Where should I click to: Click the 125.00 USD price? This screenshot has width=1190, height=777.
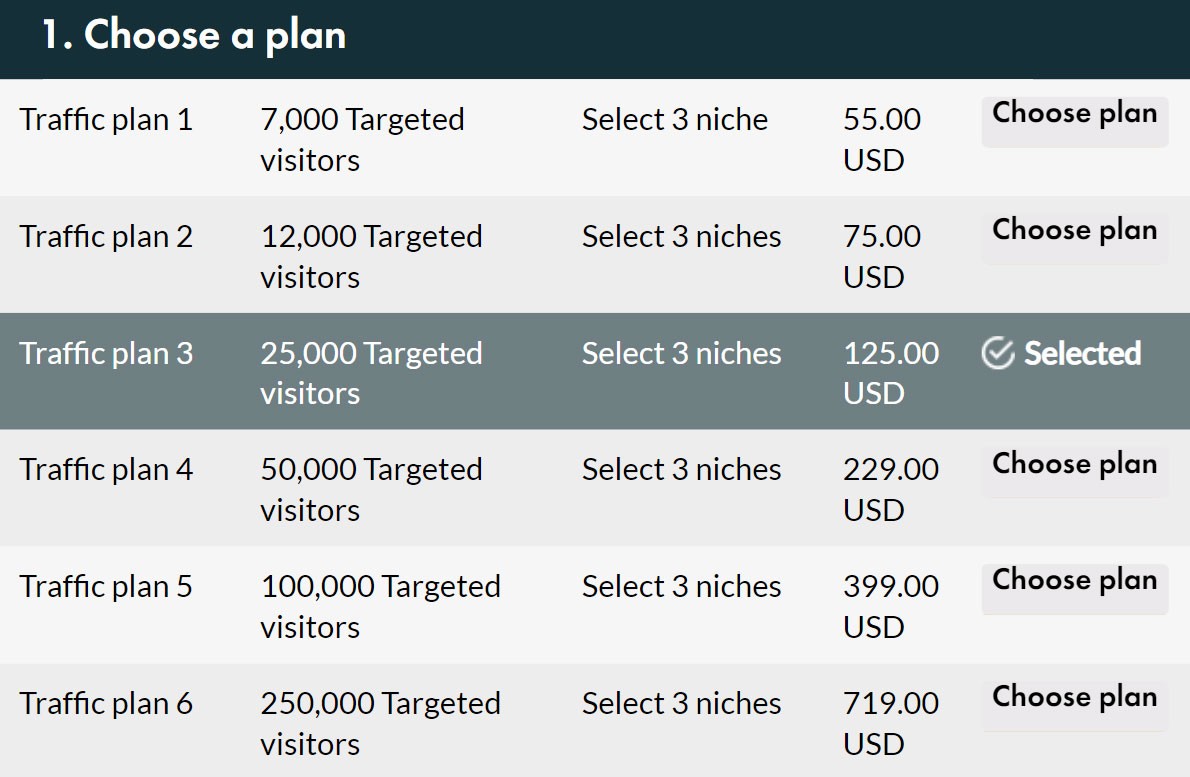pyautogui.click(x=891, y=373)
